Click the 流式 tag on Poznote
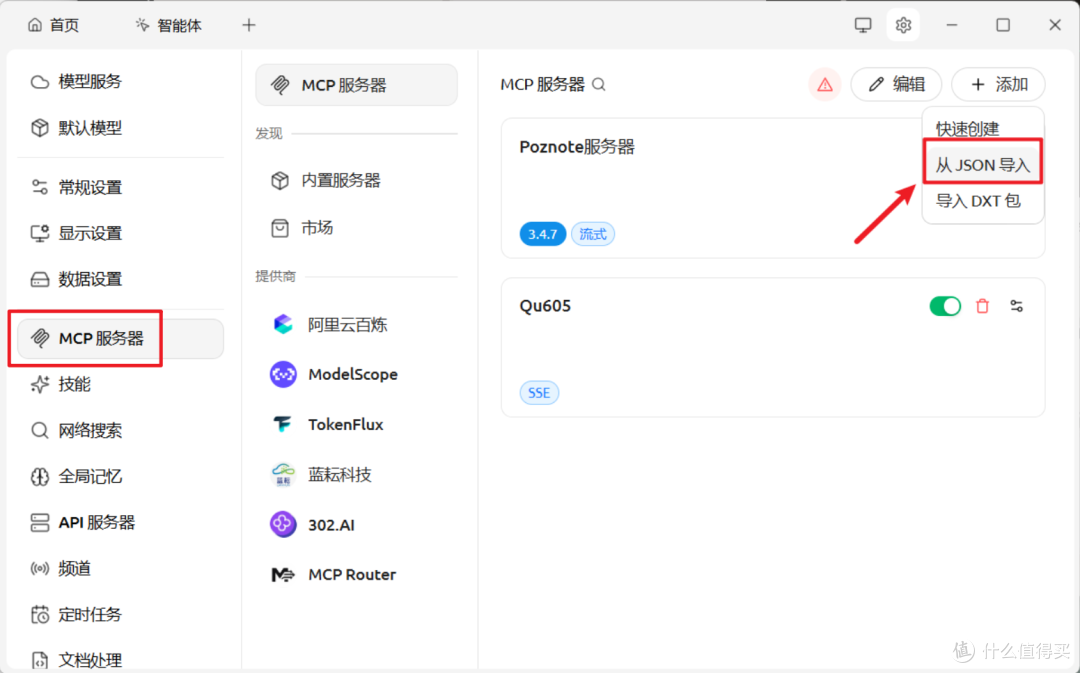The image size is (1080, 673). (x=592, y=234)
